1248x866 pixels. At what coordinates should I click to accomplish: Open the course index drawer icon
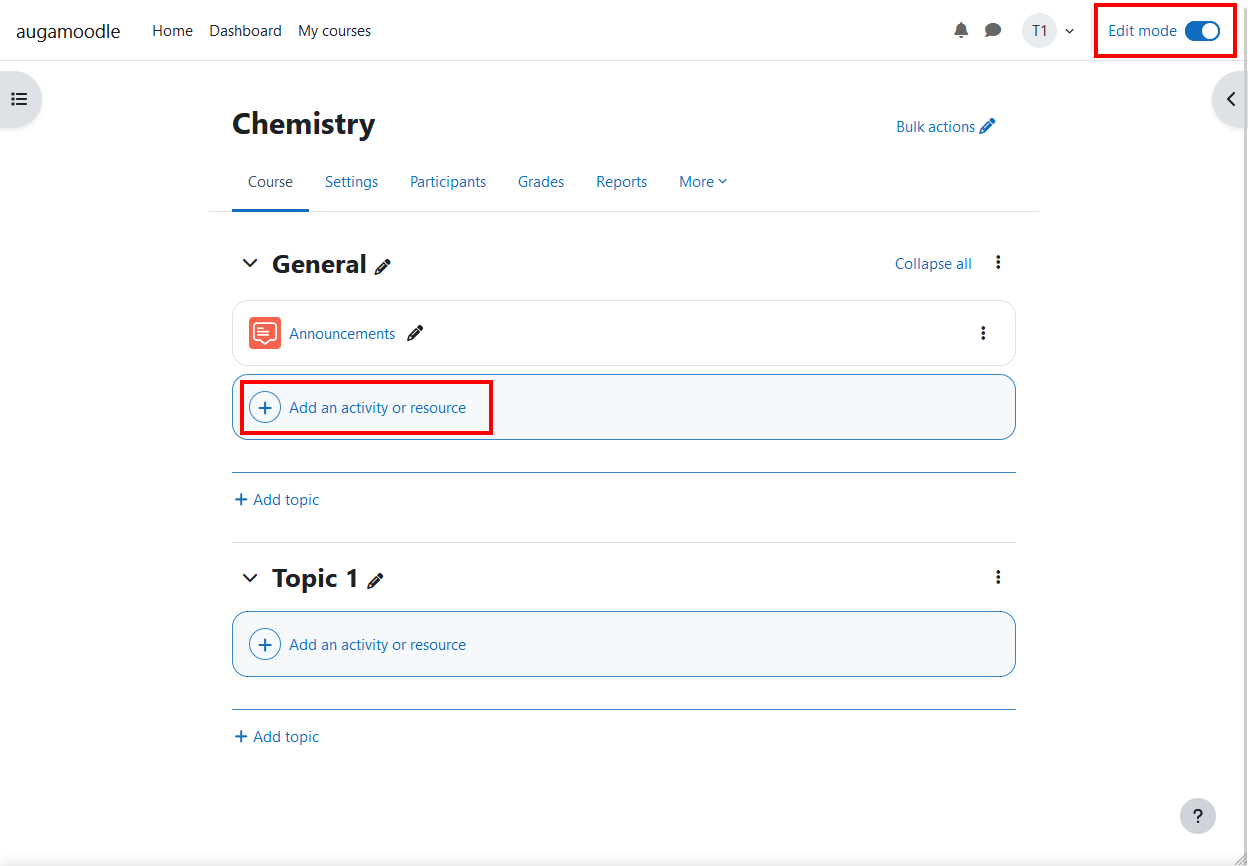click(18, 98)
